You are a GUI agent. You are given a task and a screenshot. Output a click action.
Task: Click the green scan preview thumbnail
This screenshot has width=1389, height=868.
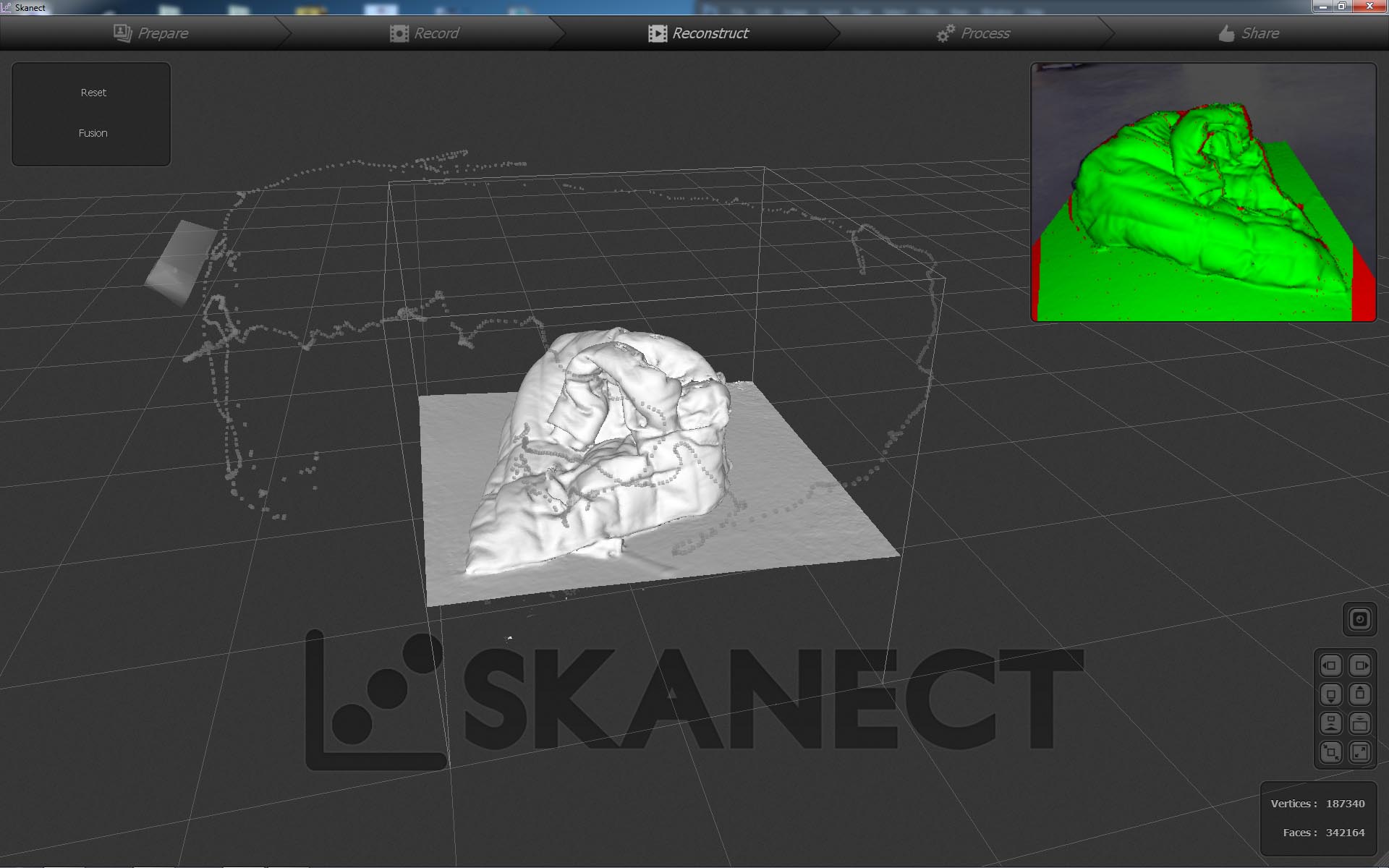pyautogui.click(x=1203, y=192)
